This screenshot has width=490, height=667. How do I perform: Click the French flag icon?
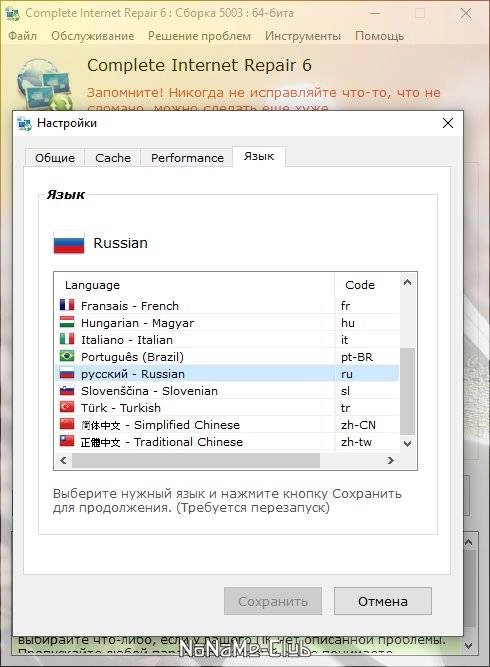tap(67, 305)
